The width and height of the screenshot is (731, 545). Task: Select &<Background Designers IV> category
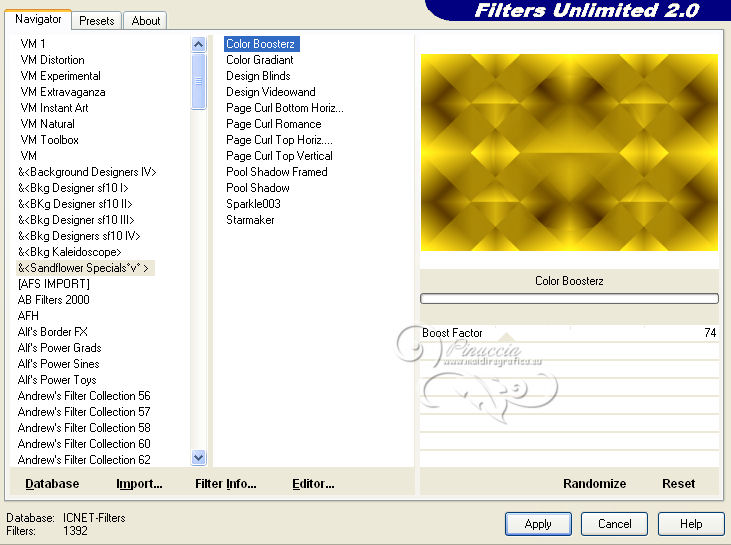87,172
